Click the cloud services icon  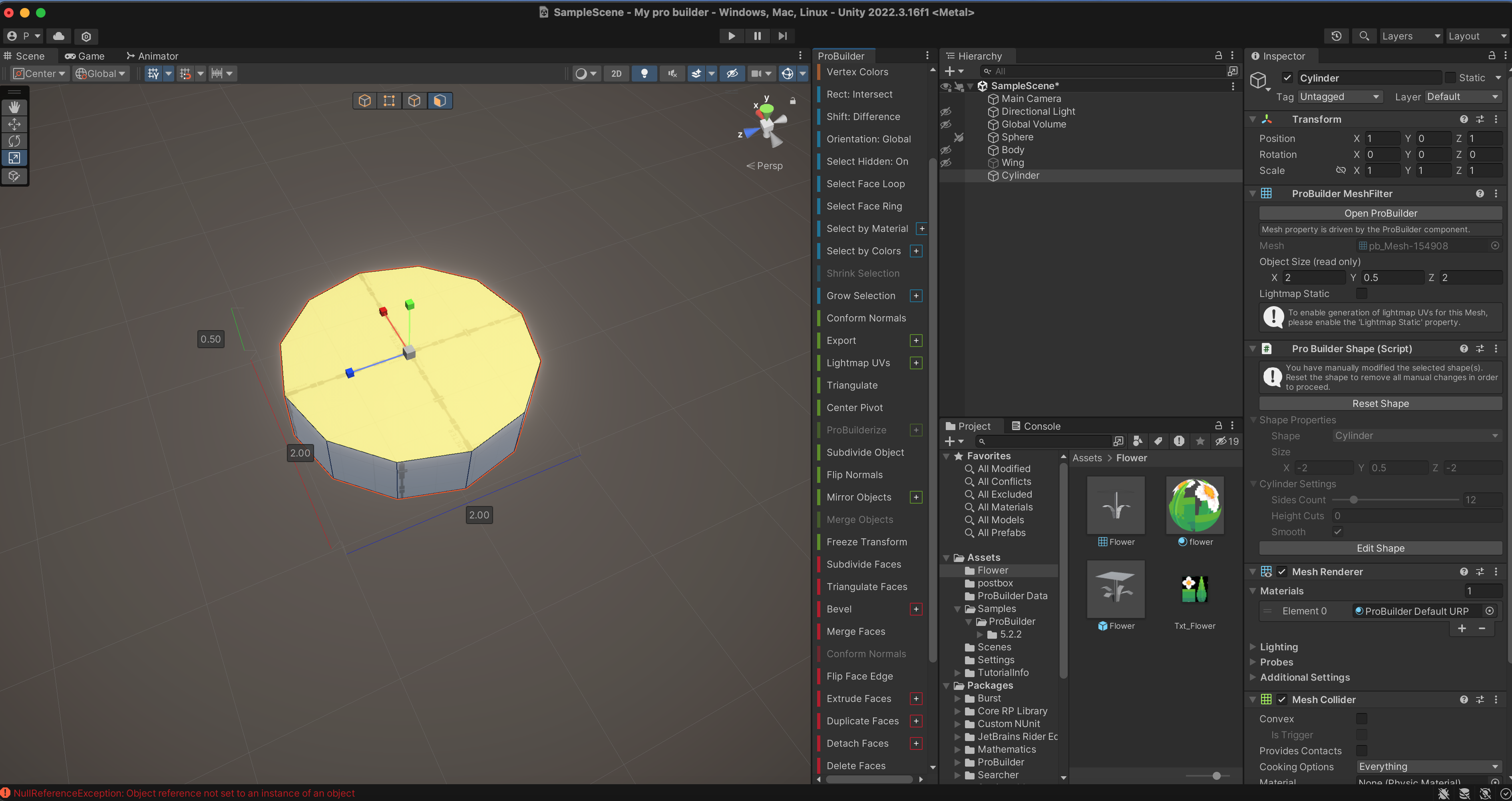[x=59, y=36]
